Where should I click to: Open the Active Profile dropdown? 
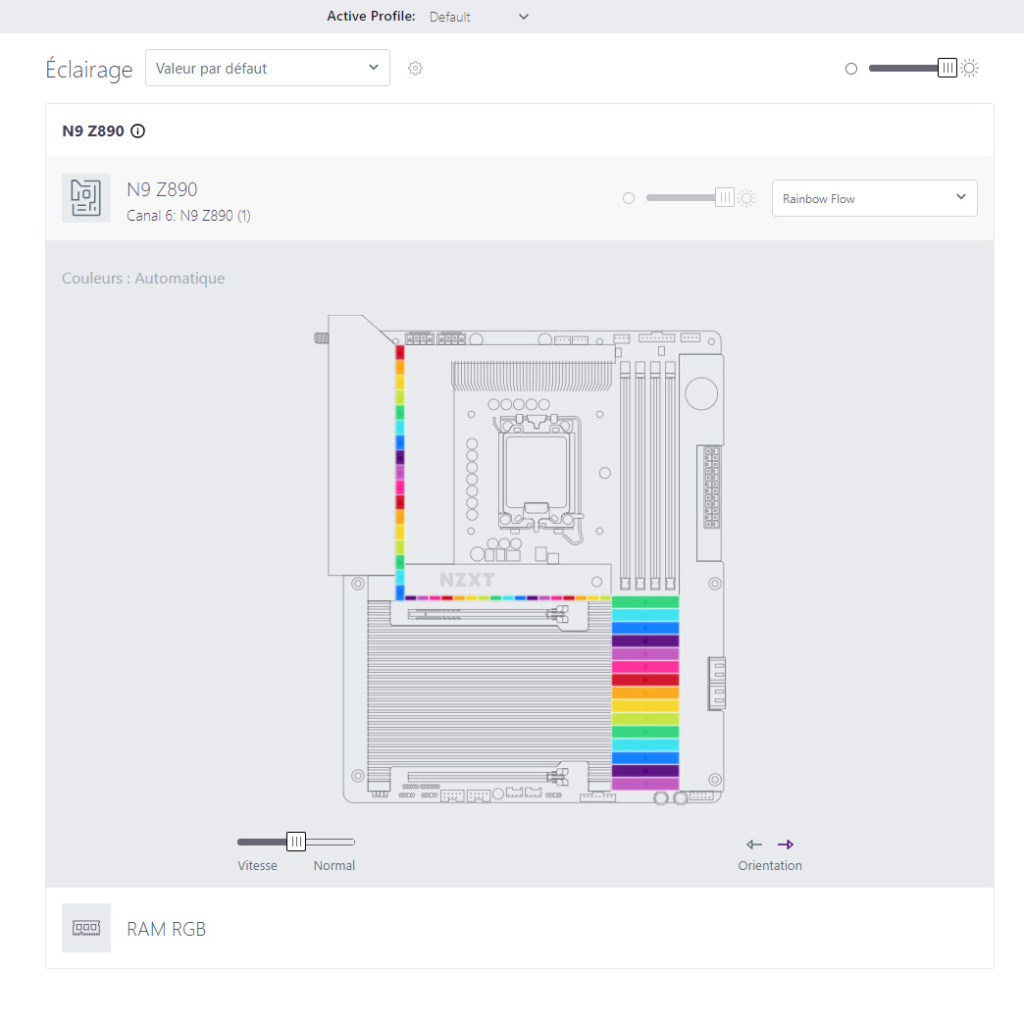(479, 16)
